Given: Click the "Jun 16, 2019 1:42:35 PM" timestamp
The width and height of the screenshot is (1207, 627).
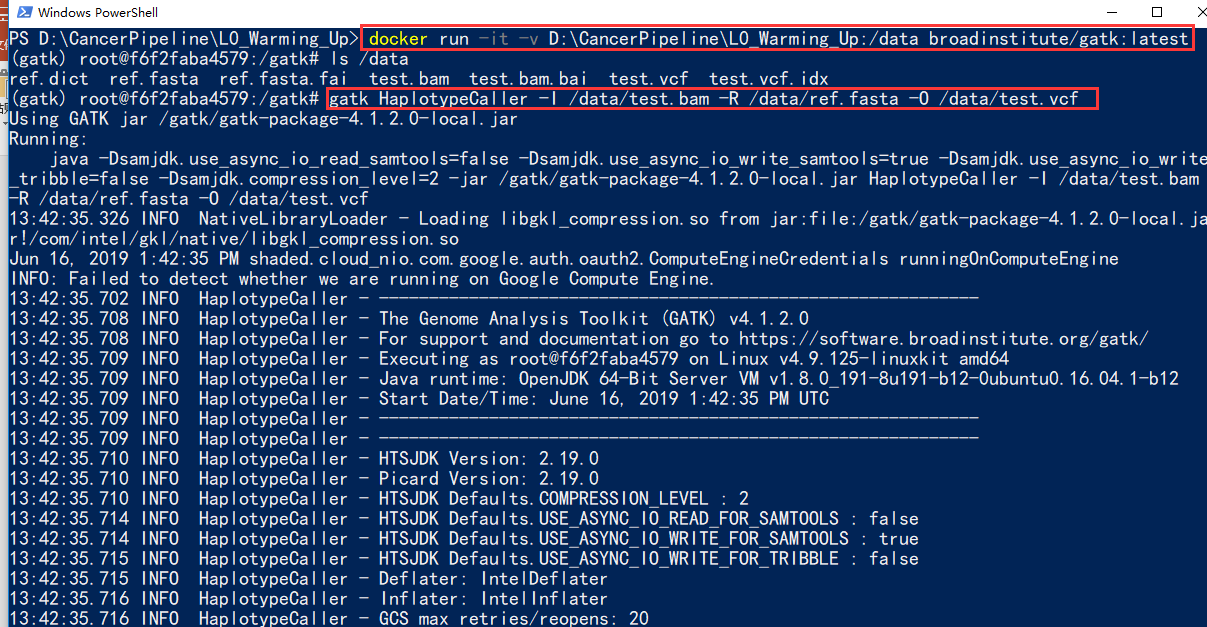Looking at the screenshot, I should (x=124, y=259).
